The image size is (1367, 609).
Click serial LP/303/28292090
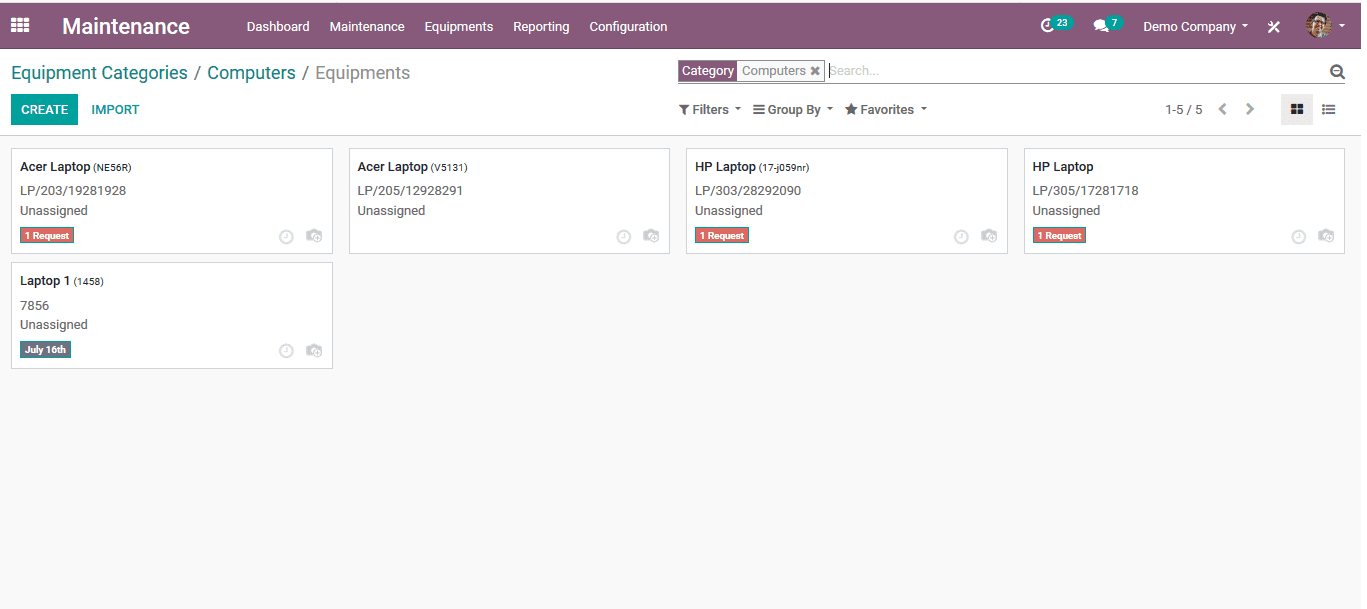(748, 191)
